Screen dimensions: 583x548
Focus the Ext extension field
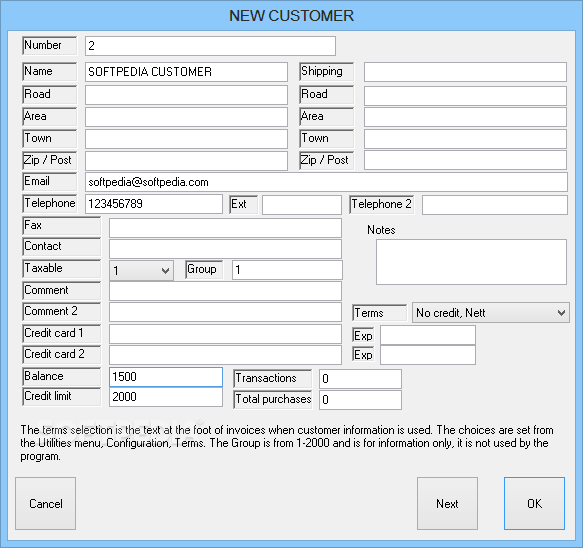pyautogui.click(x=302, y=205)
